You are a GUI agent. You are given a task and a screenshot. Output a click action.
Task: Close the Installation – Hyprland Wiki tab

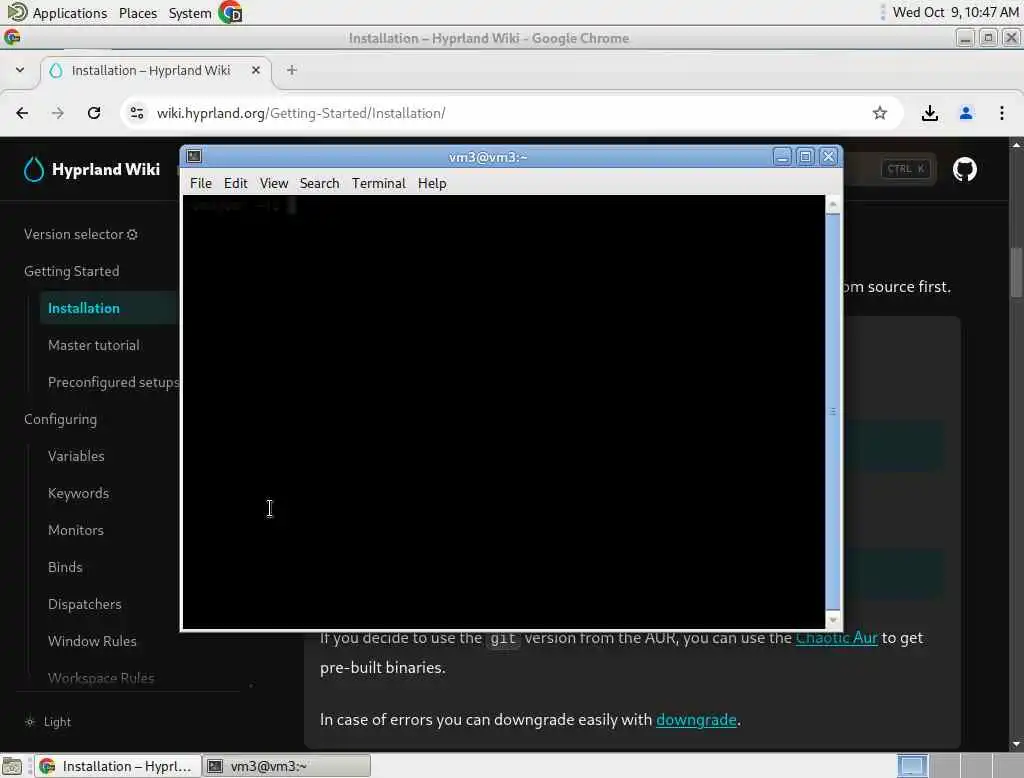pos(256,70)
